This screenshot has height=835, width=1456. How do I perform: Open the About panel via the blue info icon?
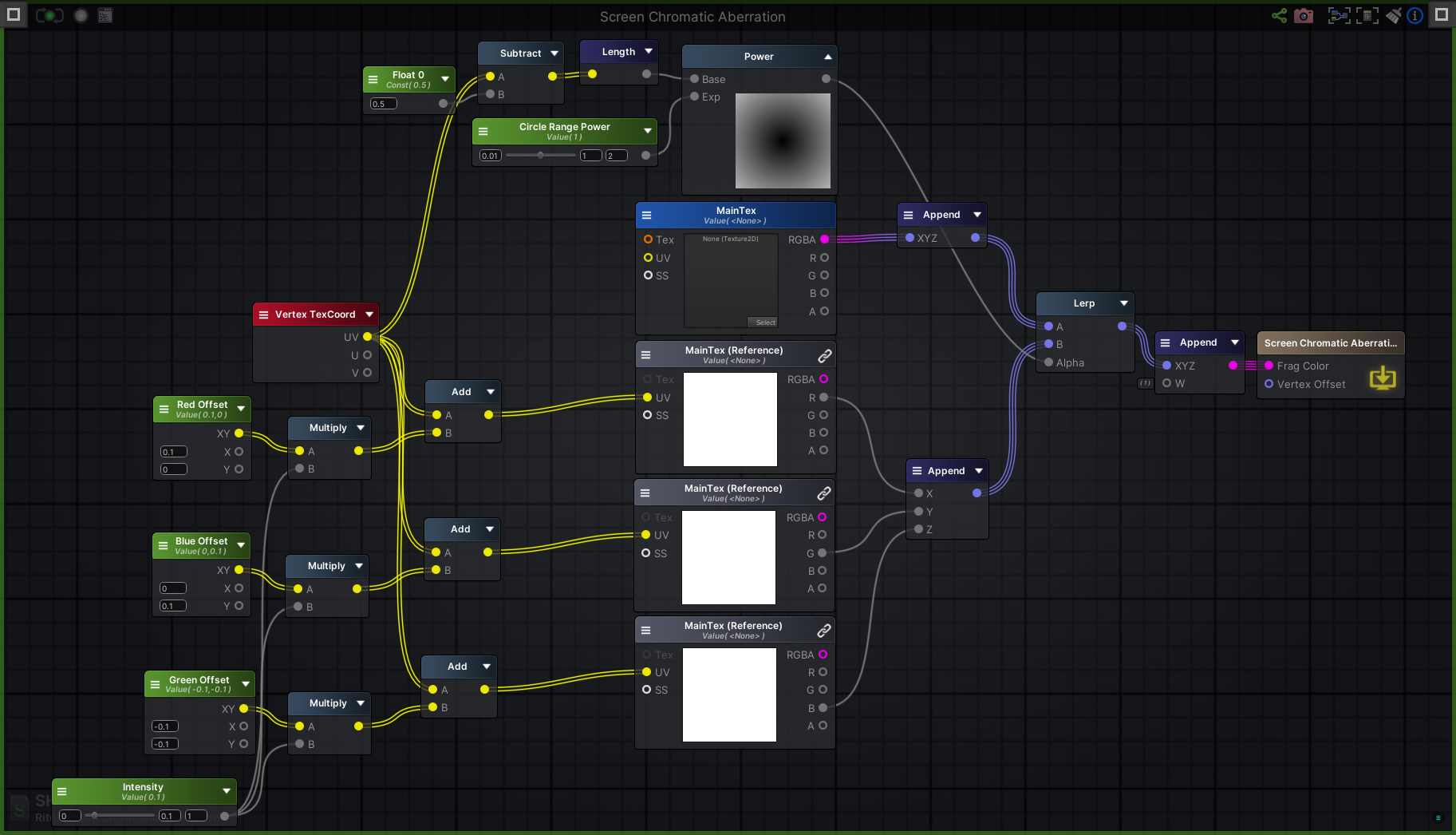(x=1415, y=15)
